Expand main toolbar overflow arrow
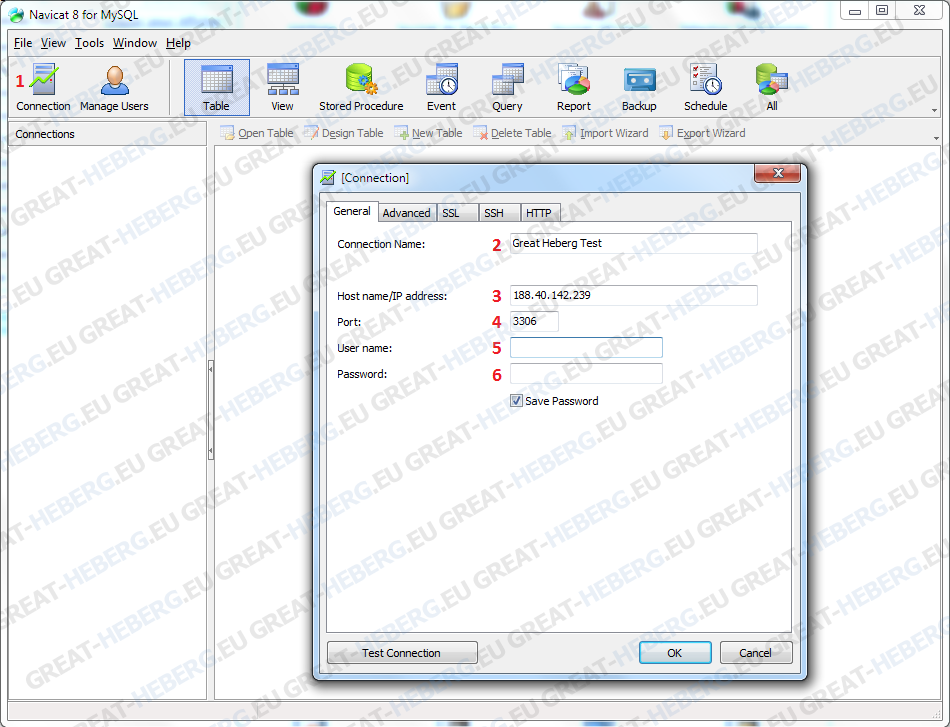950x727 pixels. pyautogui.click(x=934, y=111)
